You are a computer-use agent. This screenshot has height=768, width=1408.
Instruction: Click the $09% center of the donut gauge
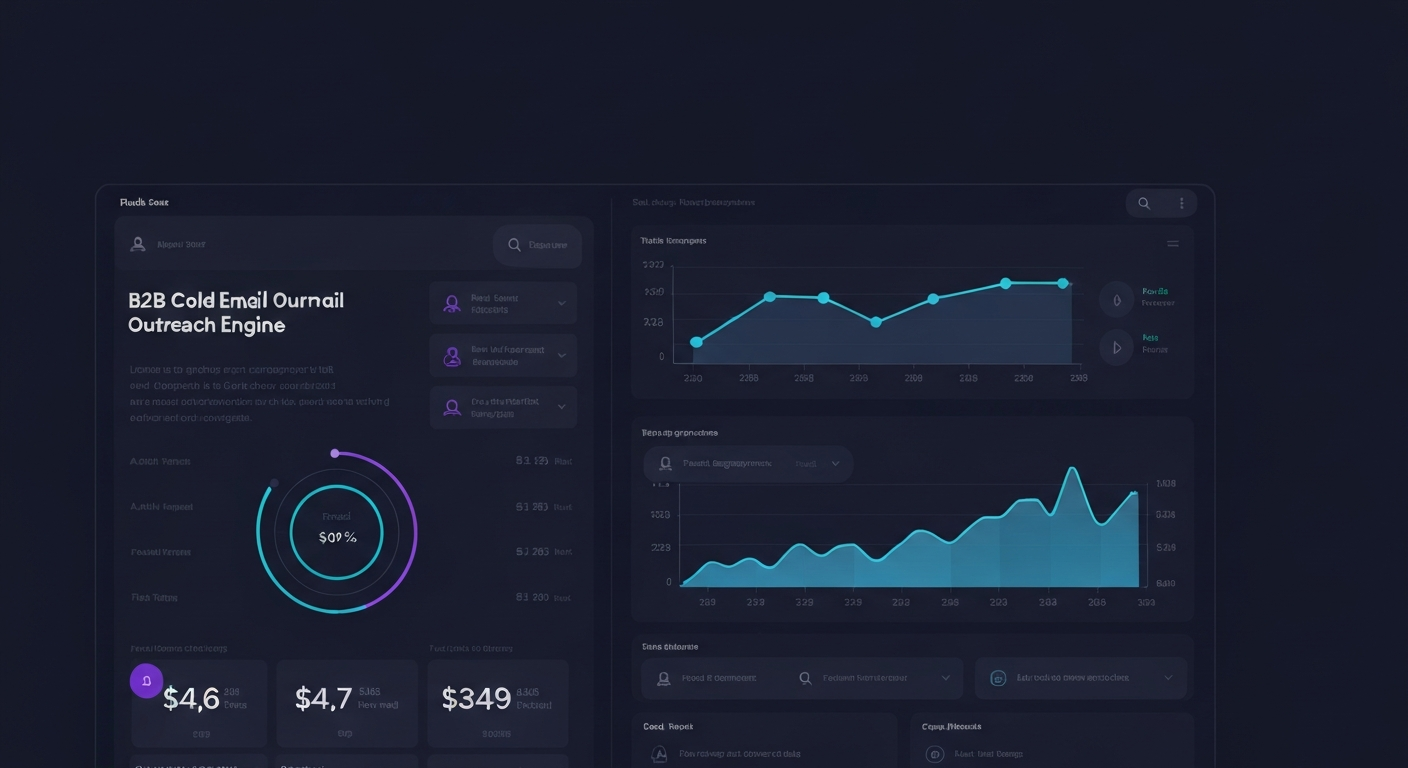click(337, 537)
